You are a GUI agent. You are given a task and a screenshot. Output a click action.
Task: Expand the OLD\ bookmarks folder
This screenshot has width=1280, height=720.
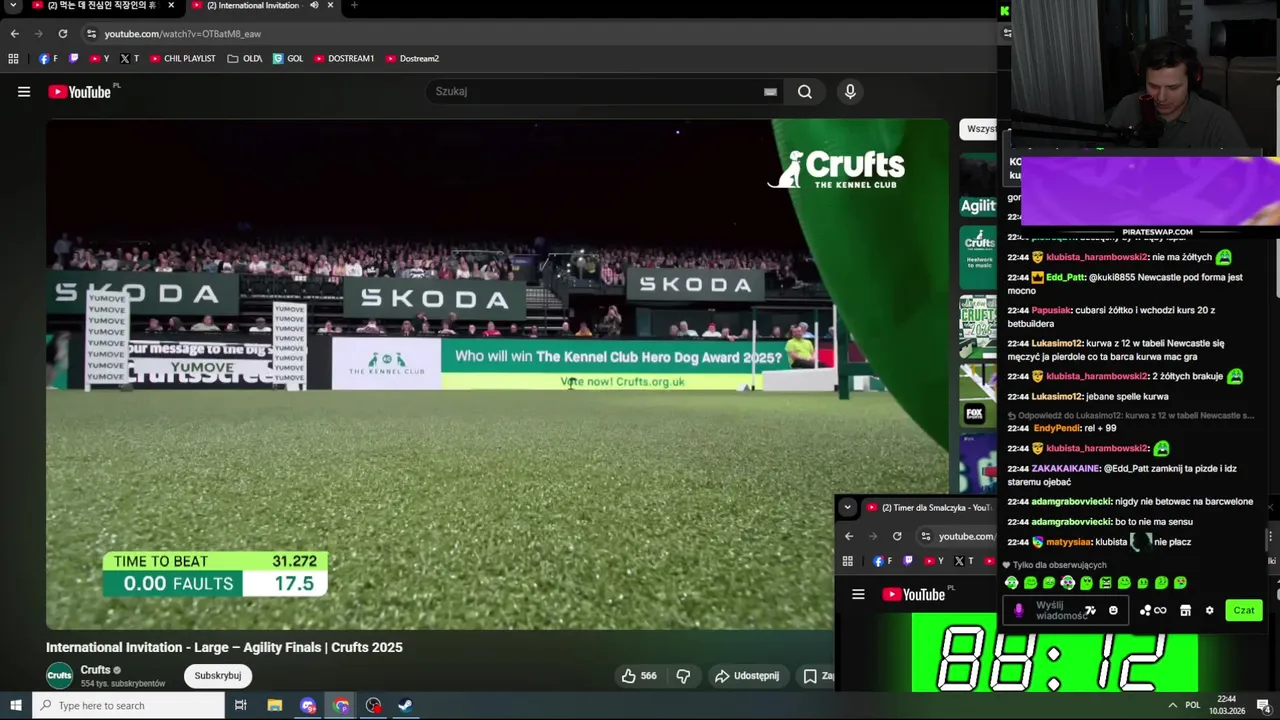[x=245, y=59]
